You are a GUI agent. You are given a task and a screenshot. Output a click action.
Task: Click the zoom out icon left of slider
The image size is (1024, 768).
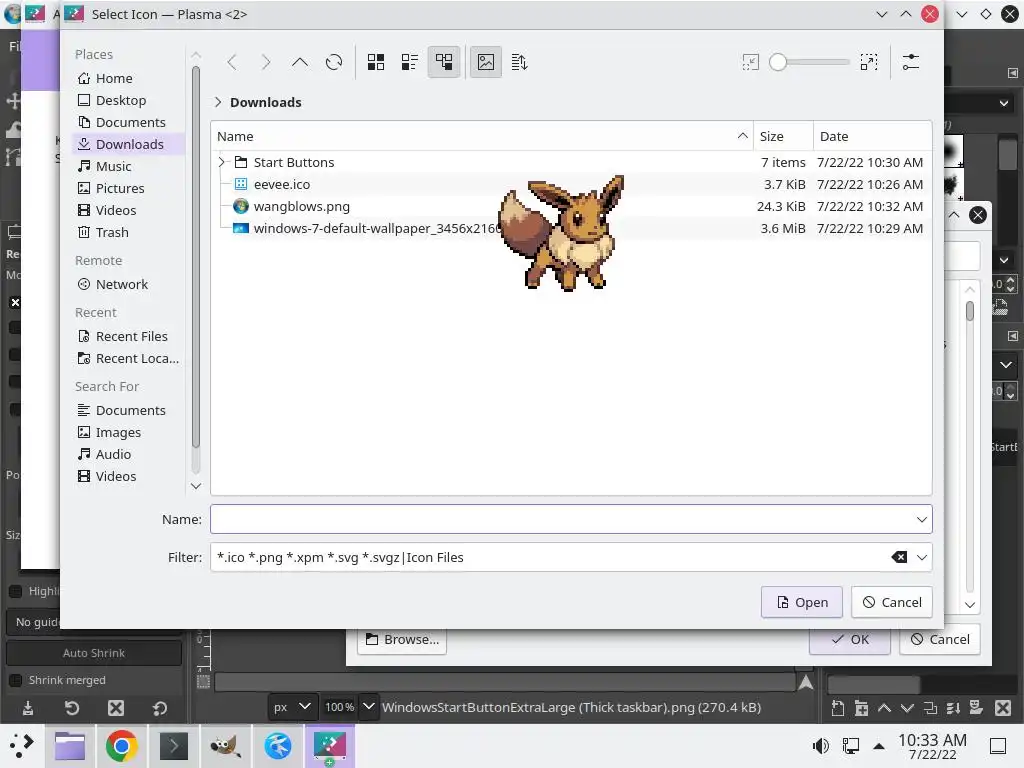coord(750,62)
